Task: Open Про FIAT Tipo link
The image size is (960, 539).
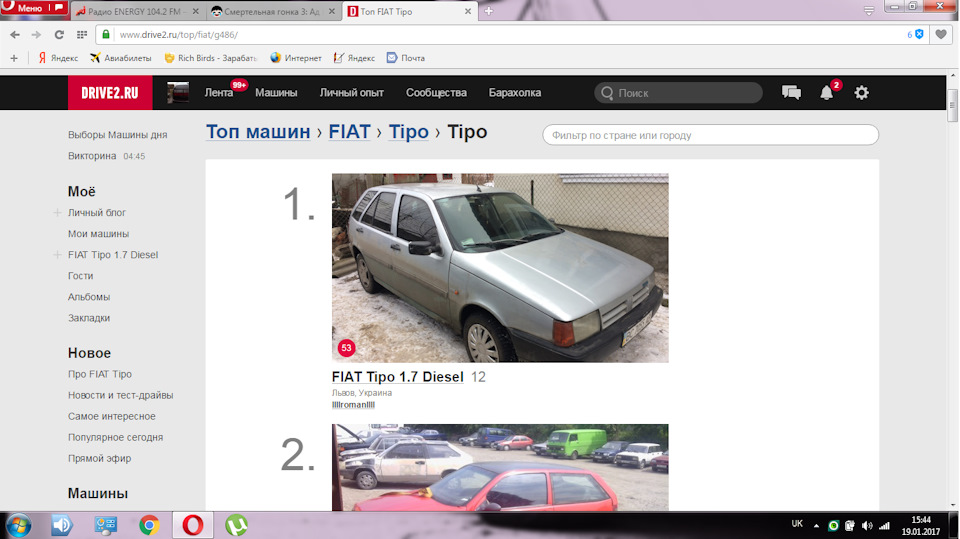Action: pos(100,374)
